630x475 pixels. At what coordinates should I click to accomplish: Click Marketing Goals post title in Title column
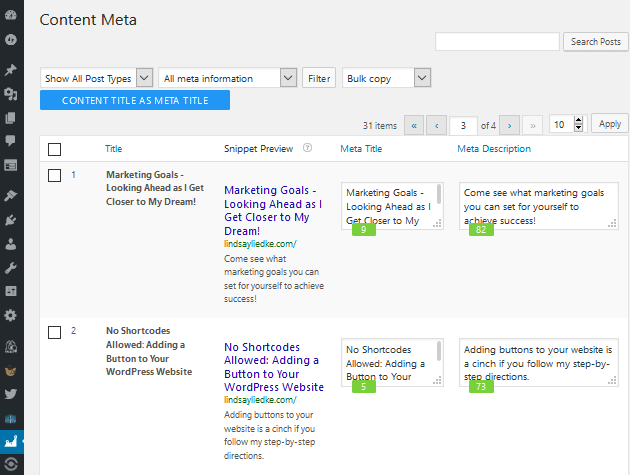click(x=155, y=188)
